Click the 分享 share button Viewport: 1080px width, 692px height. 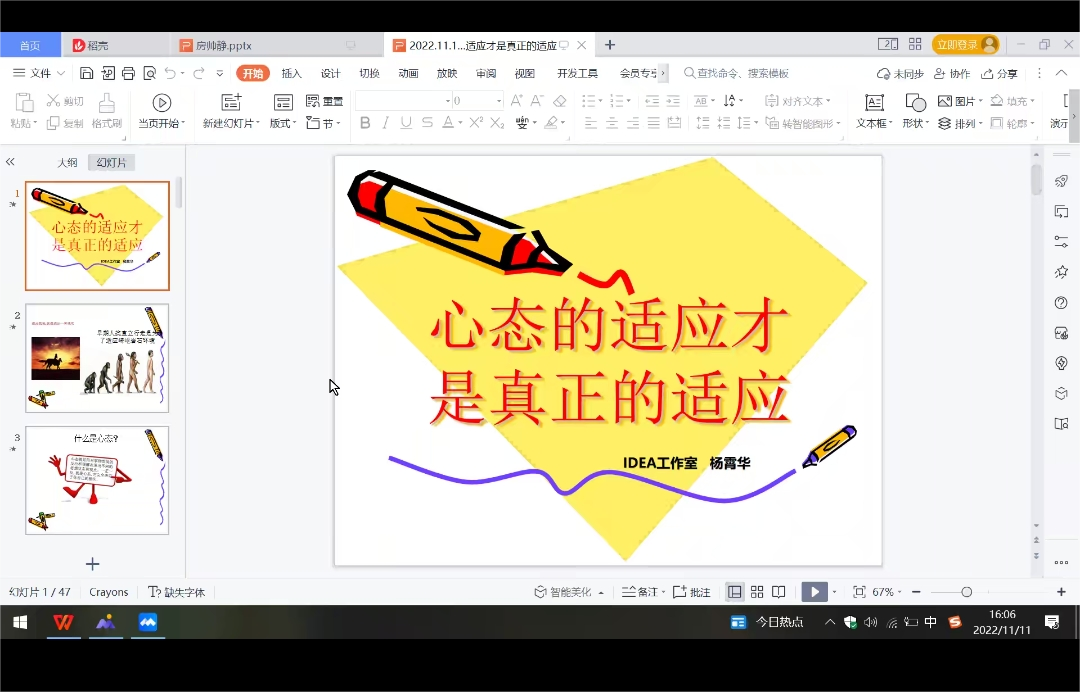(x=1000, y=73)
